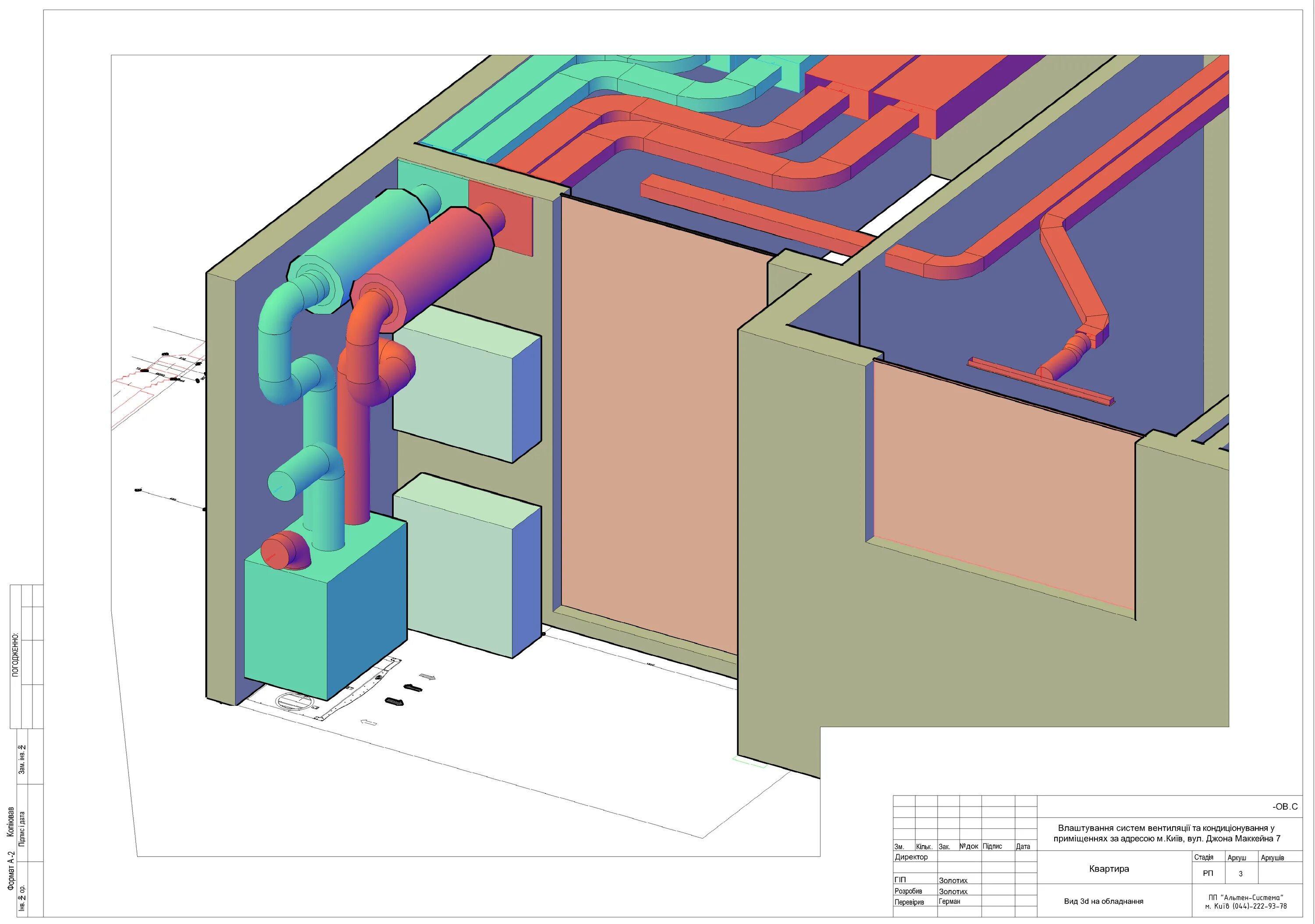Select the 'ГІП' row label
The height and width of the screenshot is (924, 1315).
[900, 880]
